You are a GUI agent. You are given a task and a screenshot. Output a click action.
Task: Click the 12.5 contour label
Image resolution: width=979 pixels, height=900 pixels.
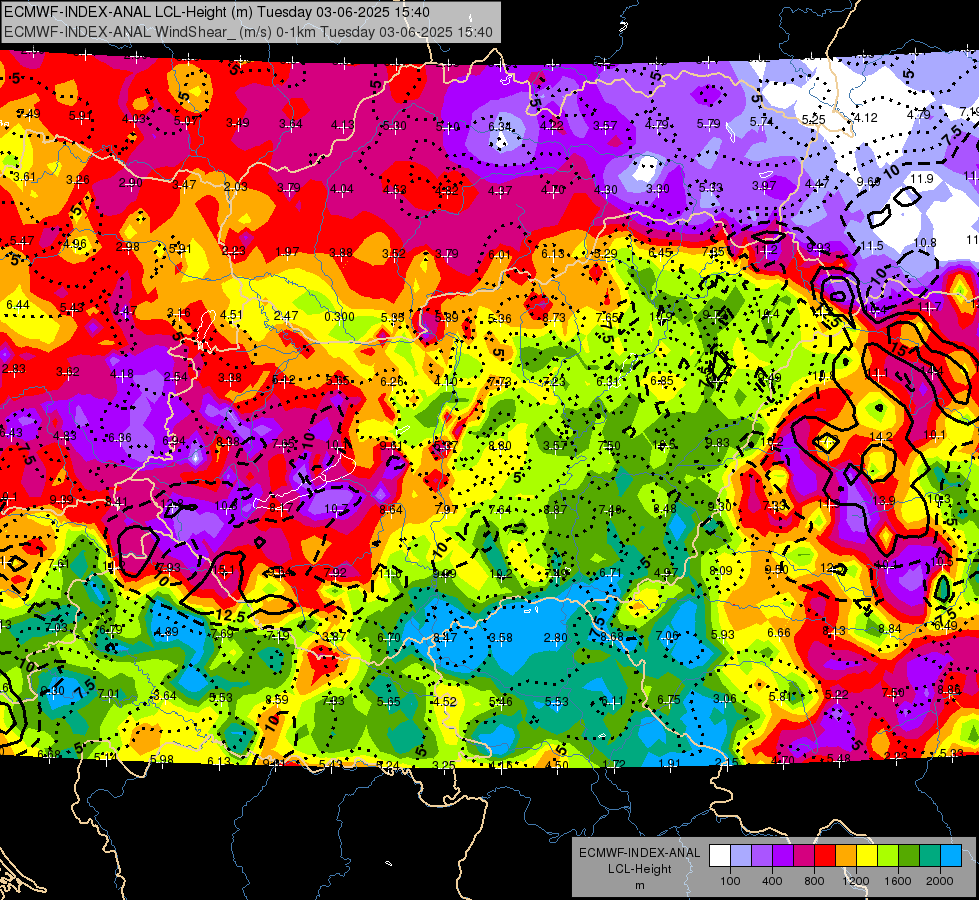click(230, 616)
